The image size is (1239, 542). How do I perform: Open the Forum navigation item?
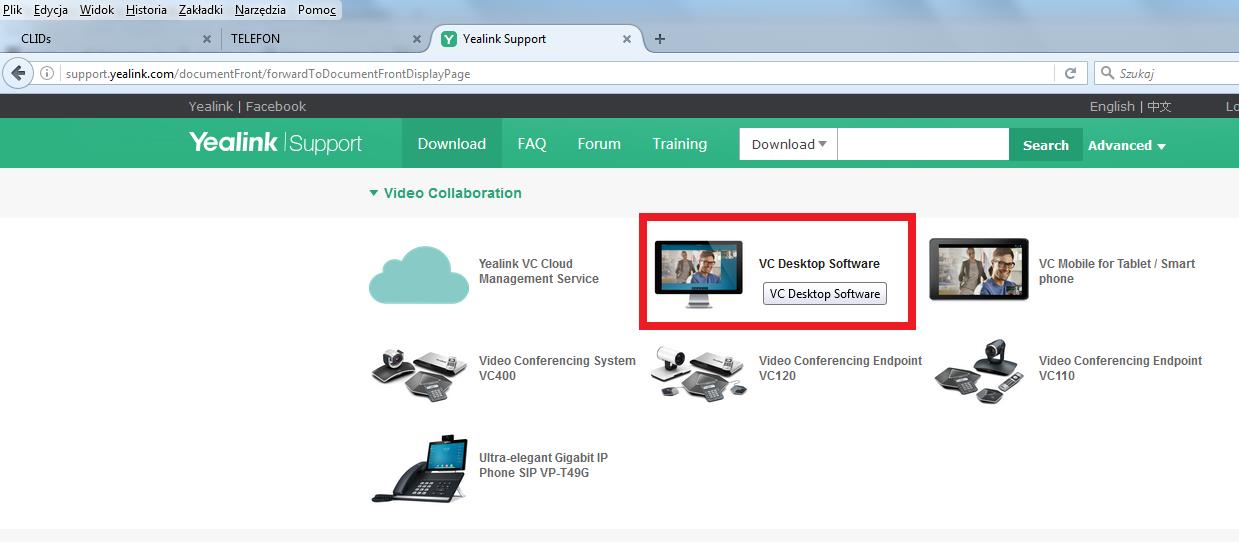tap(599, 143)
